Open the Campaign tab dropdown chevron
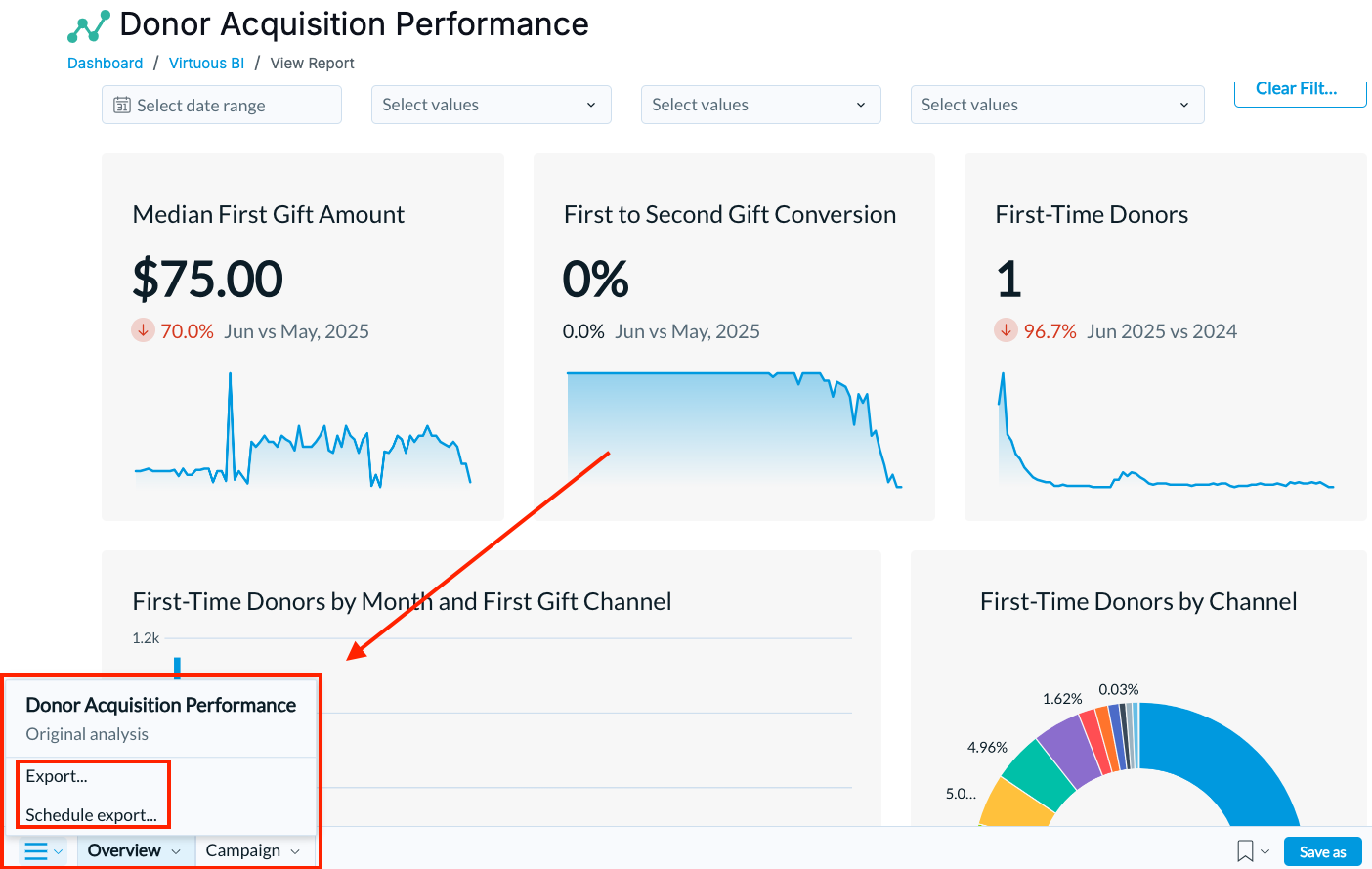The image size is (1372, 869). point(295,851)
